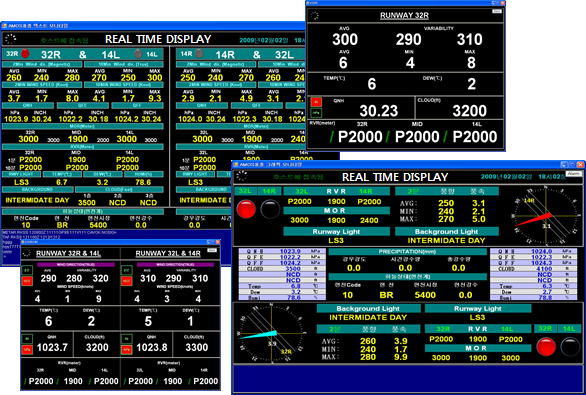Open the RUNWAY 32R & 14L title link
The height and width of the screenshot is (395, 586).
click(x=68, y=253)
